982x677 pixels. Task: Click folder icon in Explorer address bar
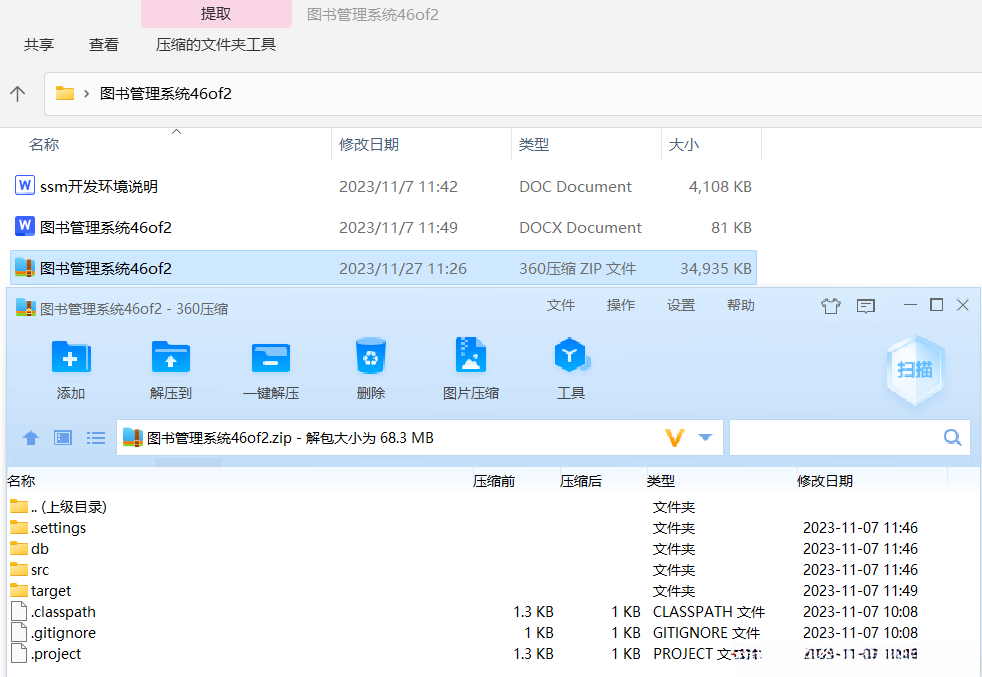pos(65,93)
